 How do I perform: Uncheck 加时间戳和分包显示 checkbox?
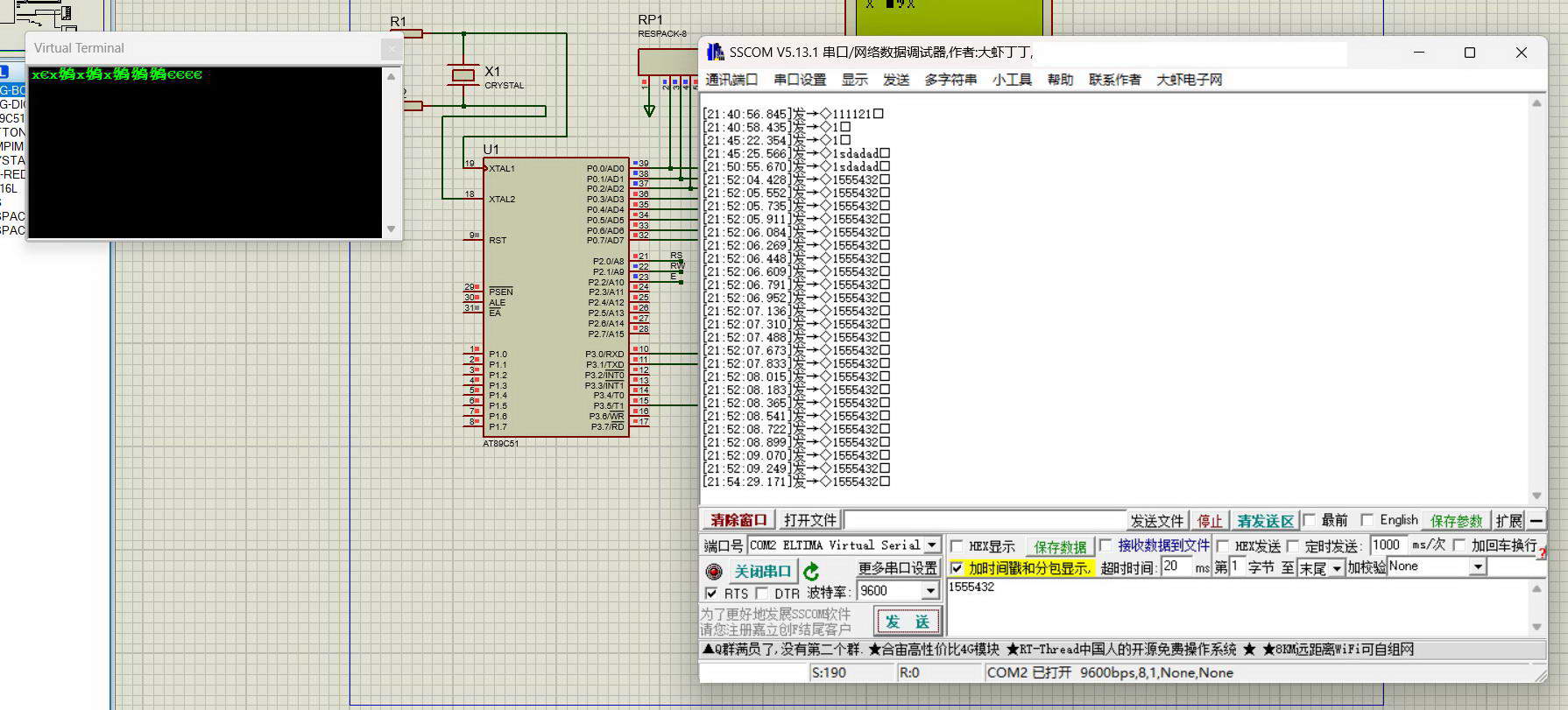(x=957, y=568)
